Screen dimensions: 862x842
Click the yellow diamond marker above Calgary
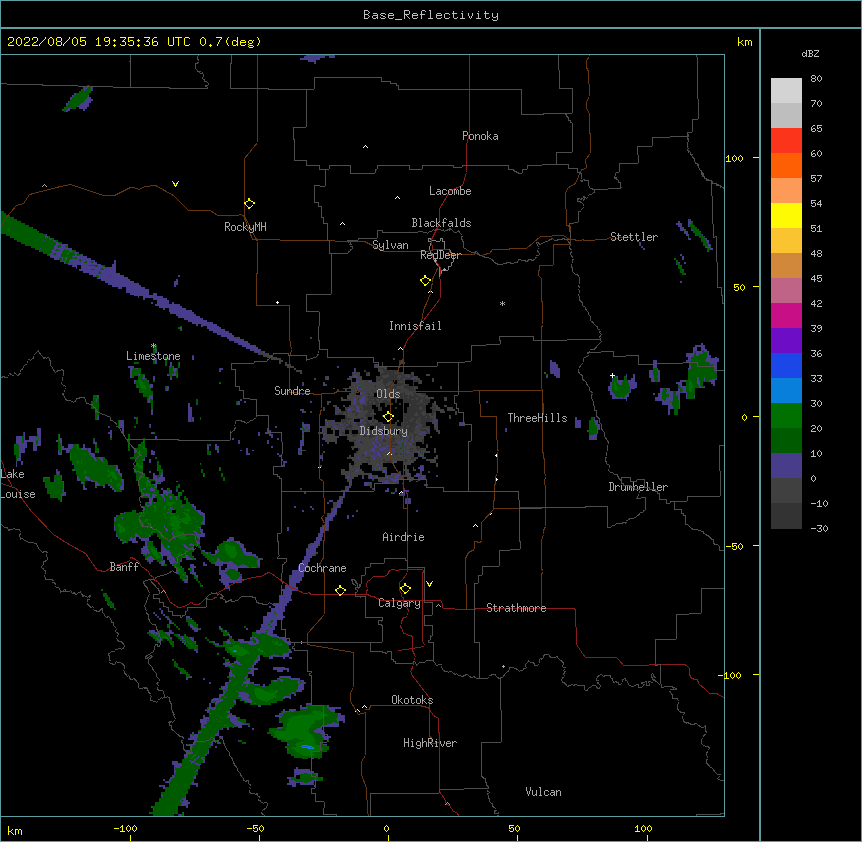click(405, 588)
